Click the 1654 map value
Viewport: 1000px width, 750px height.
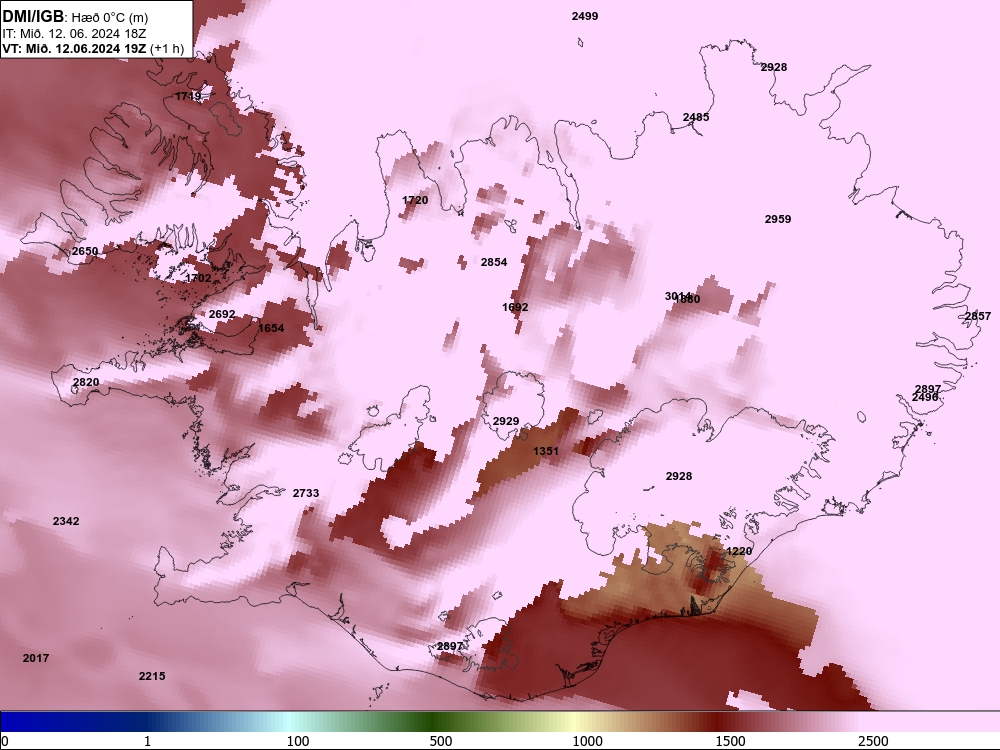pos(271,328)
